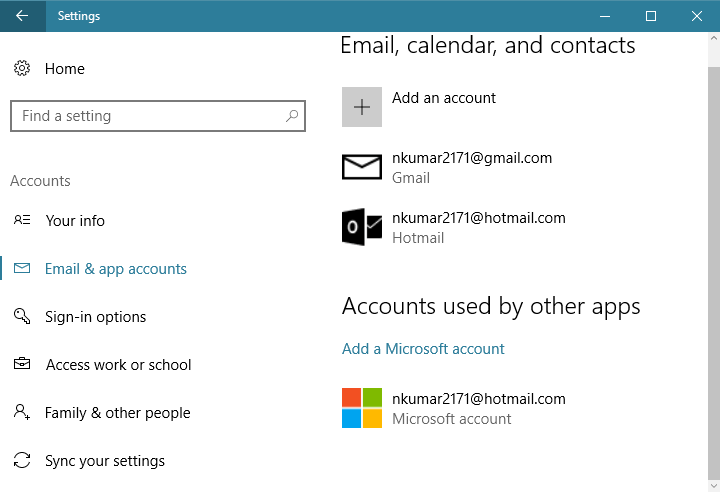This screenshot has width=720, height=492.
Task: Click the Gmail label under the address
Action: [x=411, y=178]
